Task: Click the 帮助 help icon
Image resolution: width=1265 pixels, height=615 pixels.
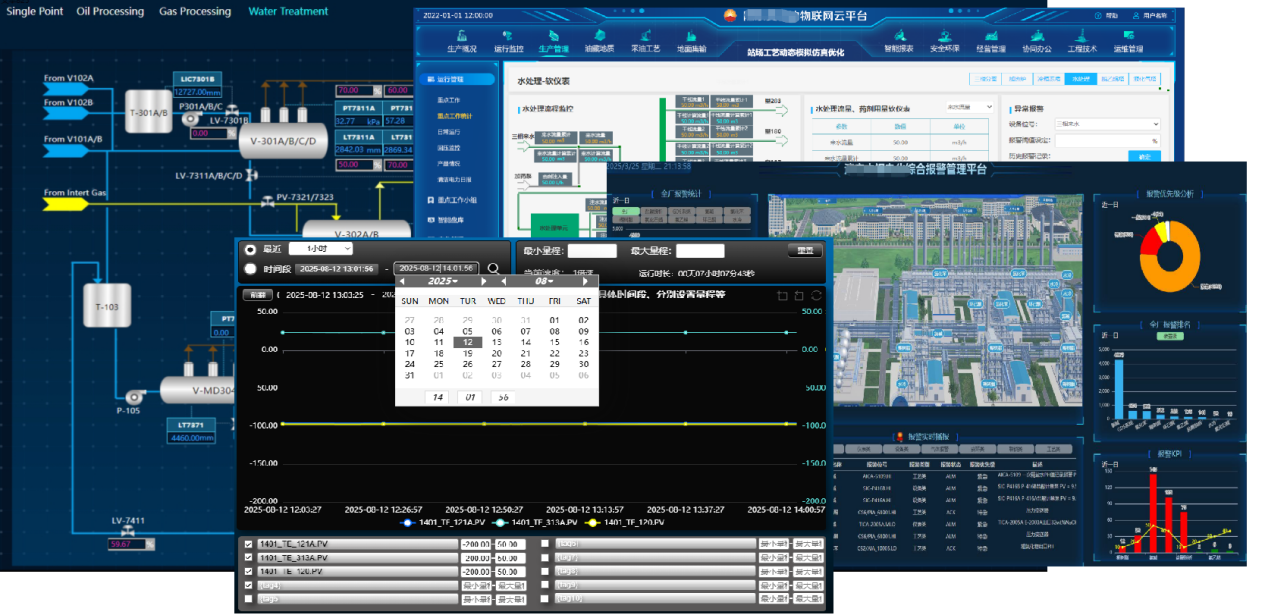Action: (1099, 16)
